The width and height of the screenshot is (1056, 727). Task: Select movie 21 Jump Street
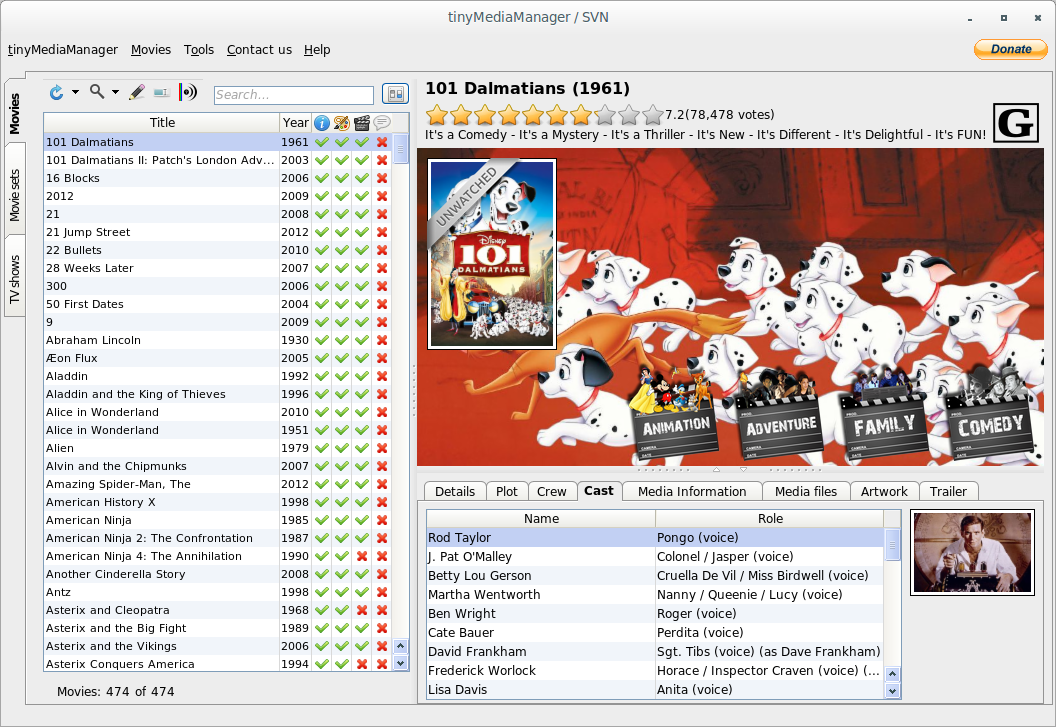click(x=162, y=232)
